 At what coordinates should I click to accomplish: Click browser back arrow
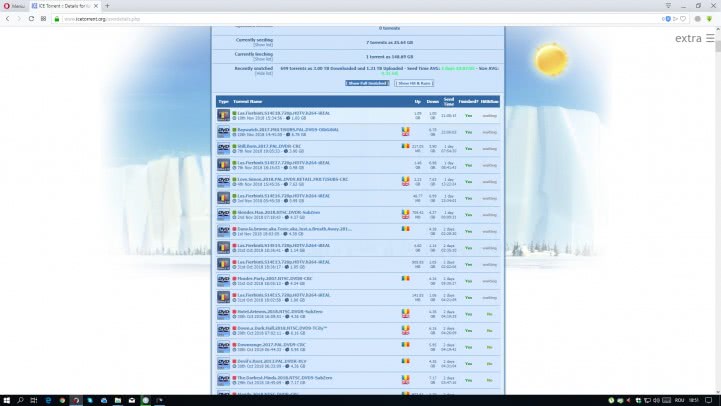point(9,19)
